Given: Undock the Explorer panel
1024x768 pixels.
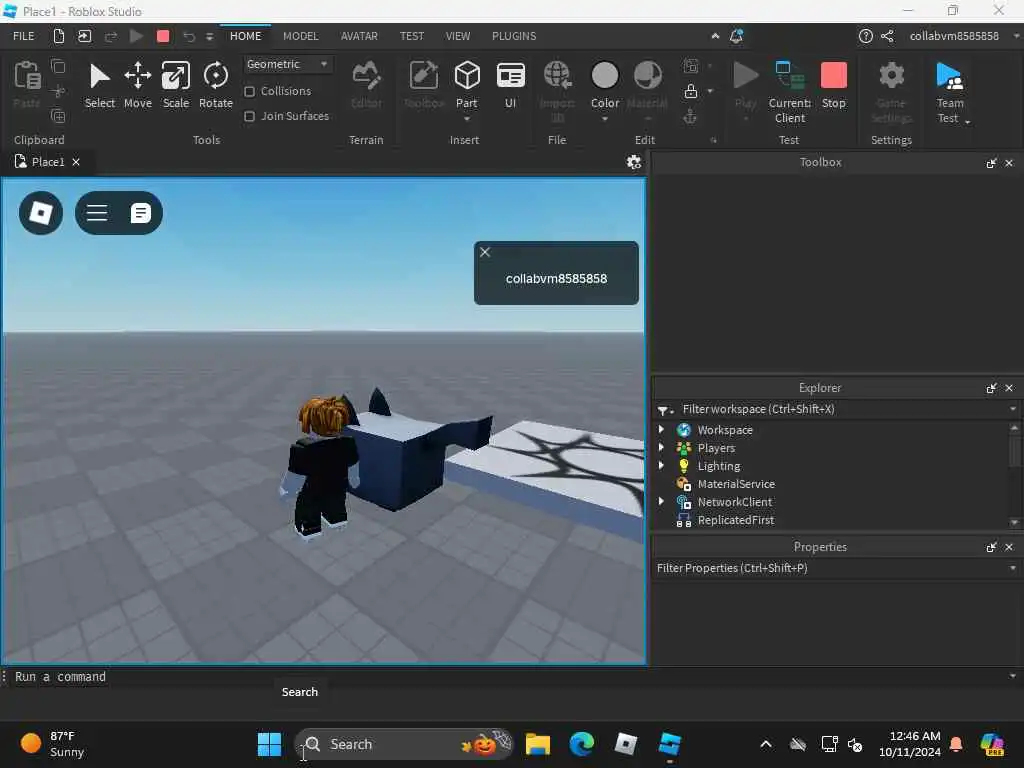Looking at the screenshot, I should point(991,388).
